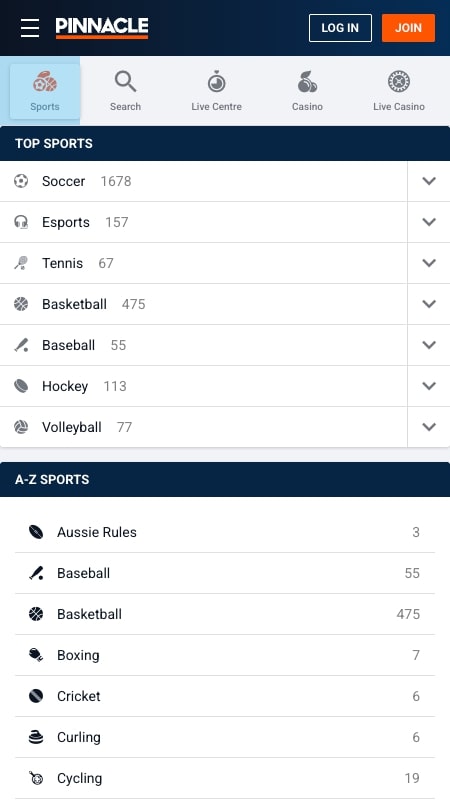Open Curling in A-Z Sports
The width and height of the screenshot is (450, 800).
[x=225, y=737]
